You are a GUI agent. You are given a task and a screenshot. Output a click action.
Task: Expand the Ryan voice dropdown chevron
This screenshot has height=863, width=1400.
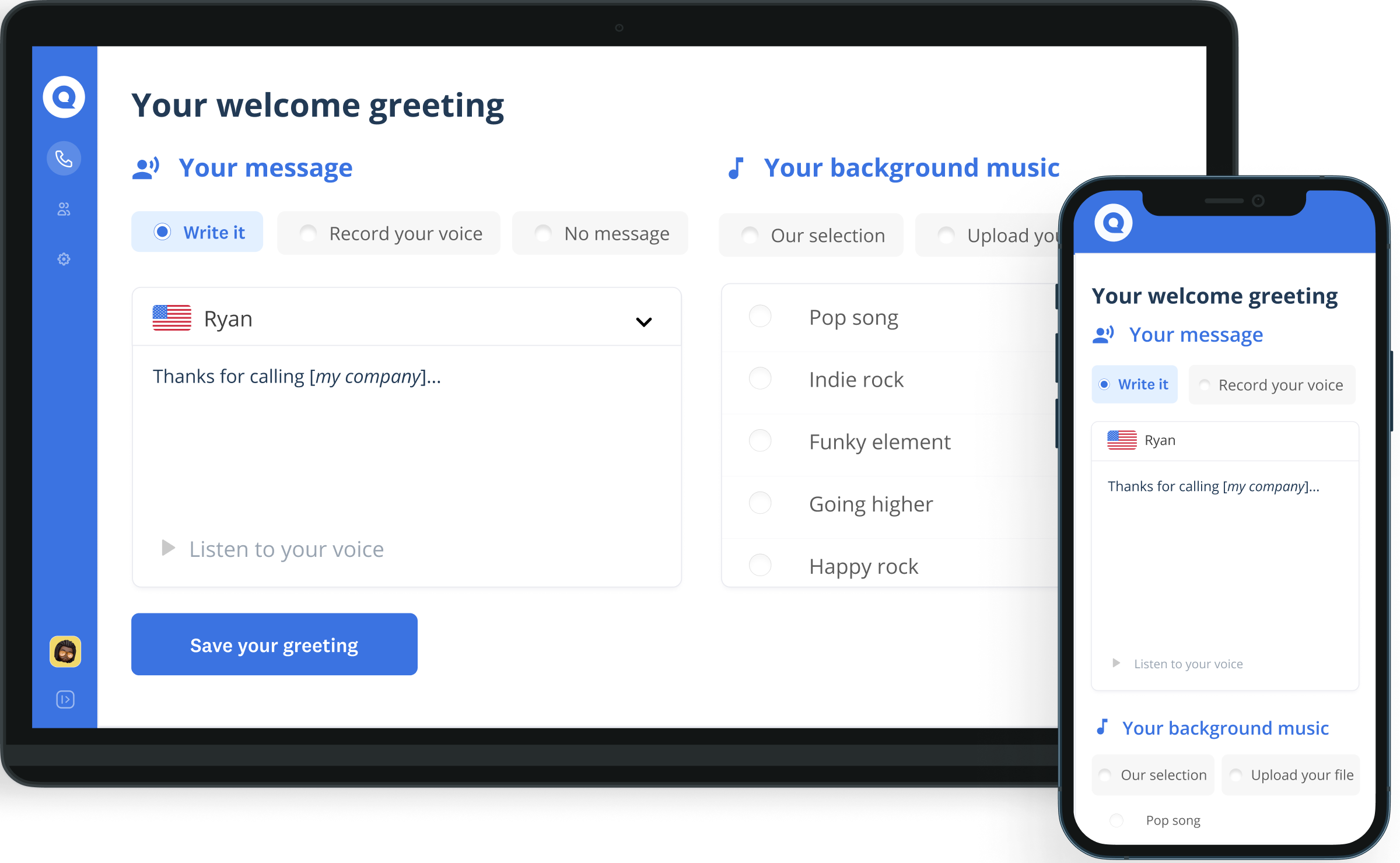tap(643, 321)
